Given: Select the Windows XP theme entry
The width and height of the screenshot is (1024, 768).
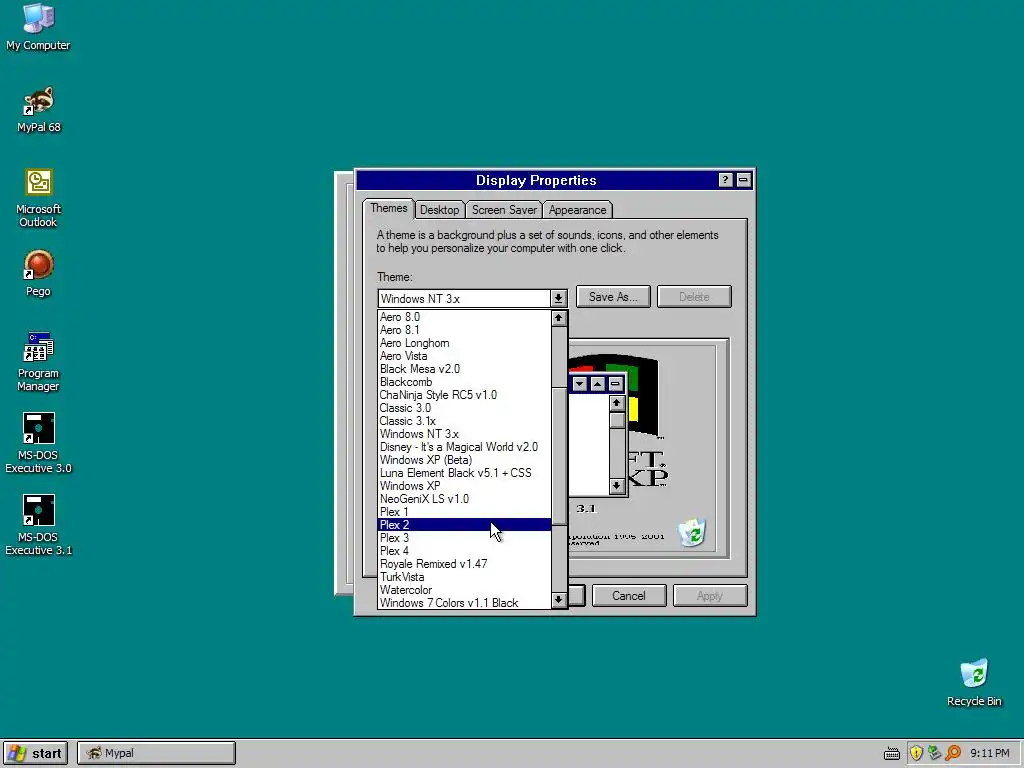Looking at the screenshot, I should 464,486.
